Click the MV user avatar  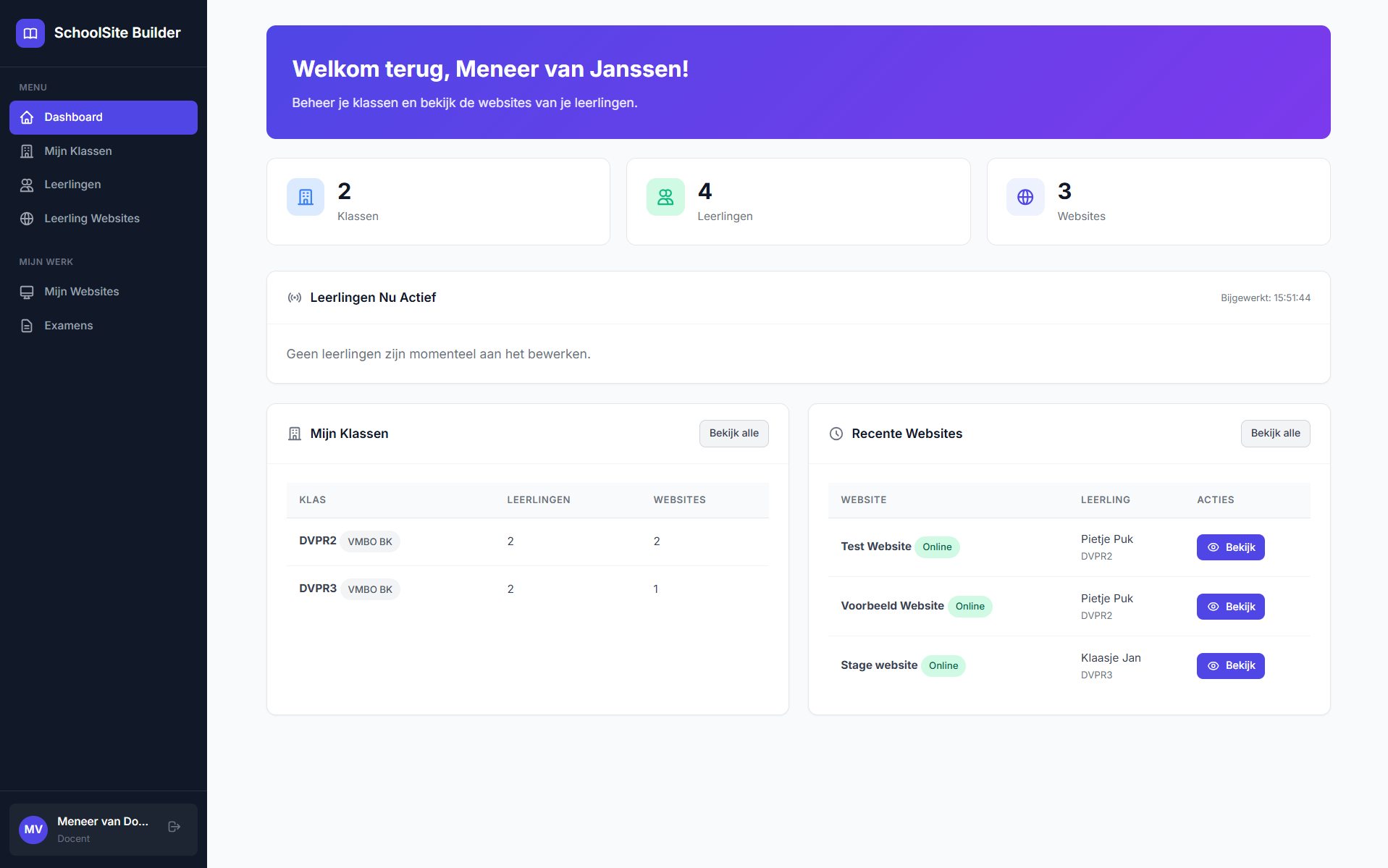click(x=33, y=830)
